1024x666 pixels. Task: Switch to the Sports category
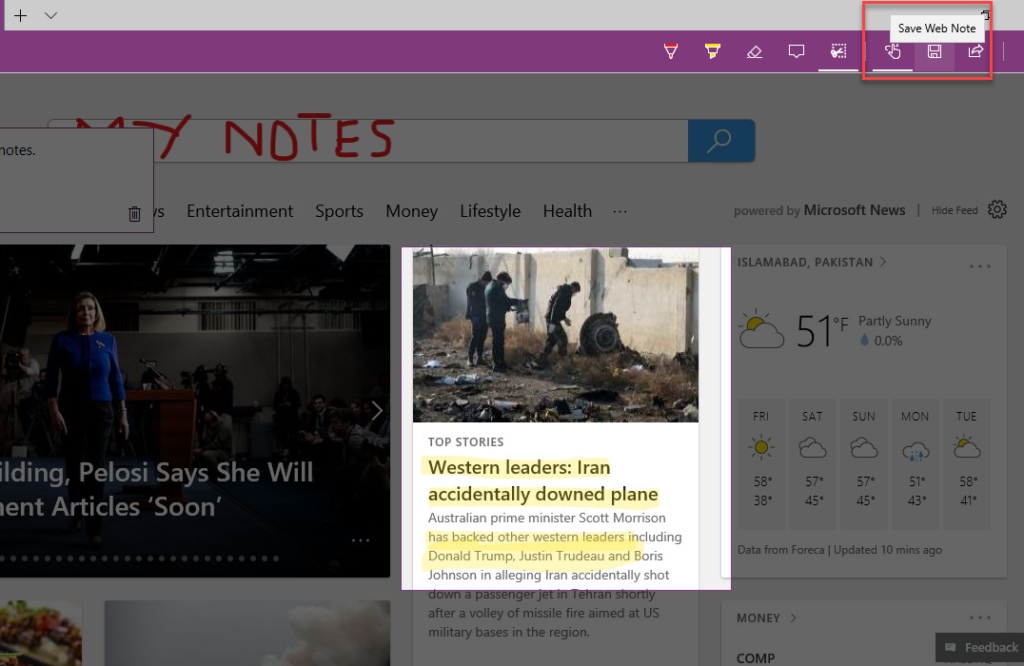(x=339, y=211)
